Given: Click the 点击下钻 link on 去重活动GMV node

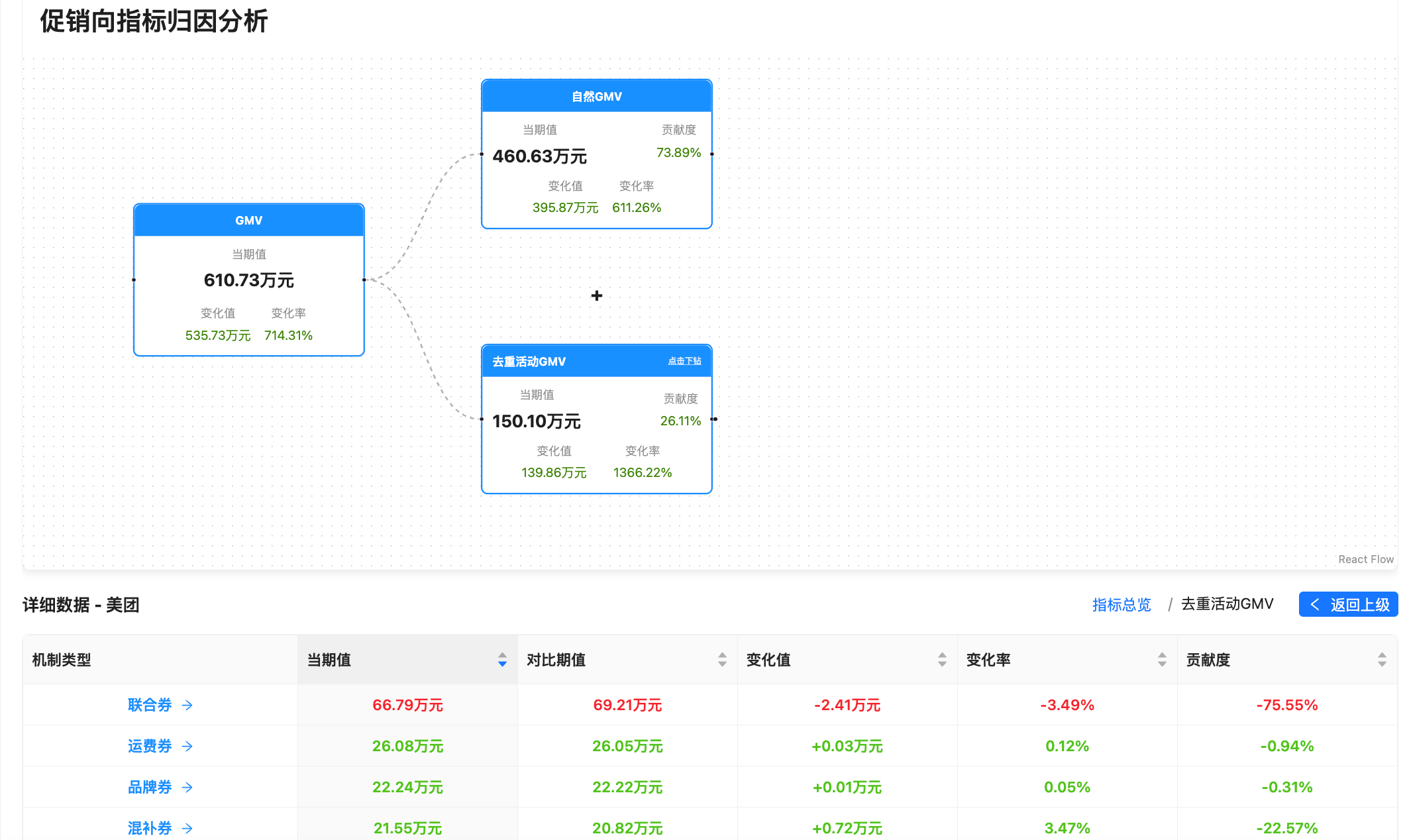Looking at the screenshot, I should point(684,361).
